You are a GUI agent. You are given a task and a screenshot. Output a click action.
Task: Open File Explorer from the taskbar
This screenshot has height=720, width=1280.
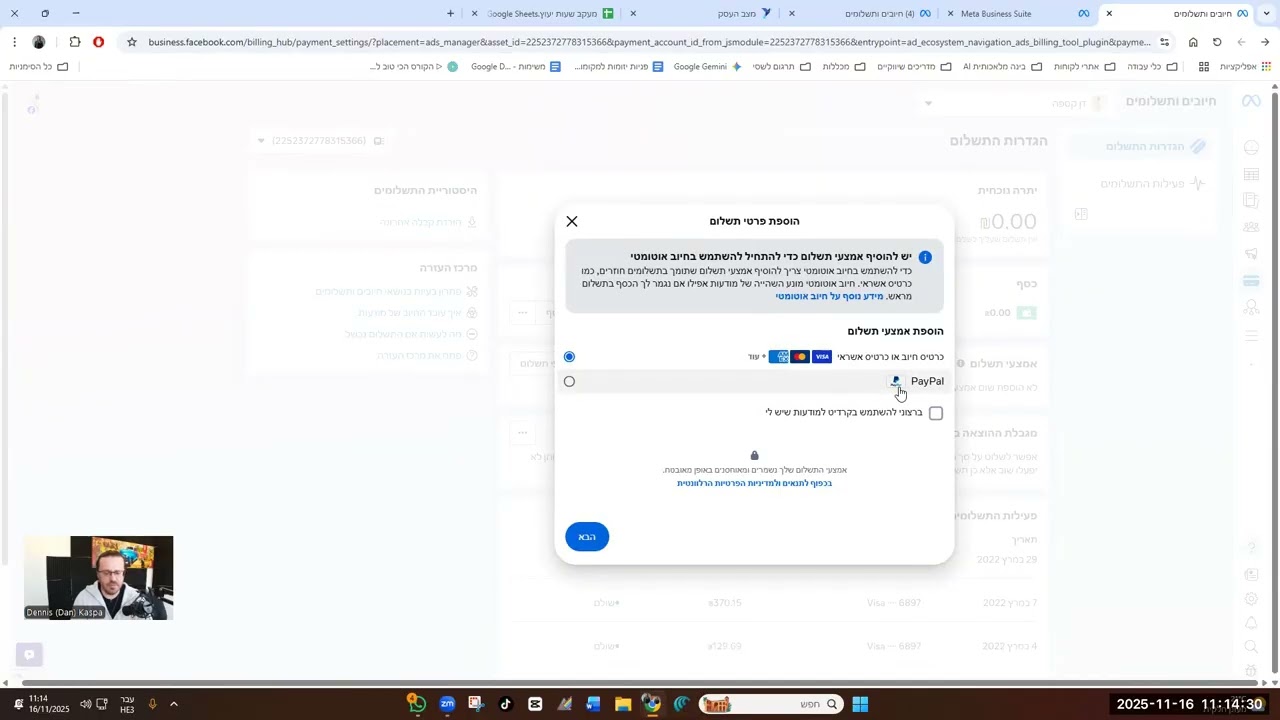coord(622,704)
